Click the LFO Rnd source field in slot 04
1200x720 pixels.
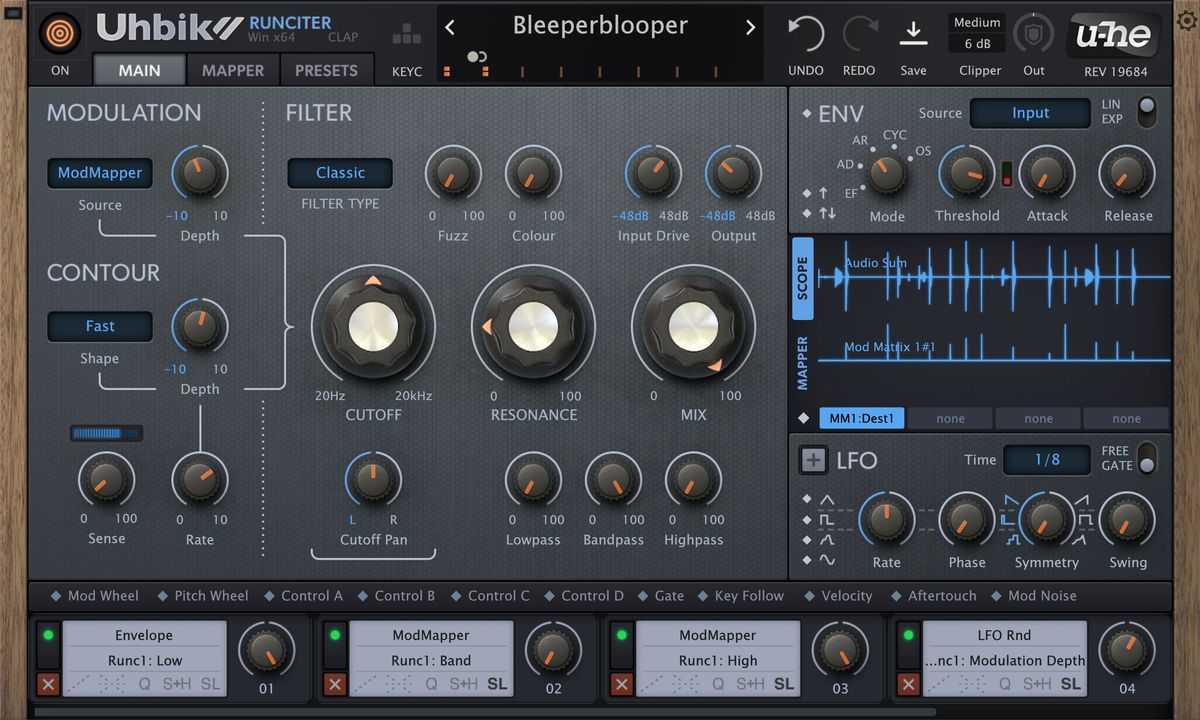pos(1004,635)
